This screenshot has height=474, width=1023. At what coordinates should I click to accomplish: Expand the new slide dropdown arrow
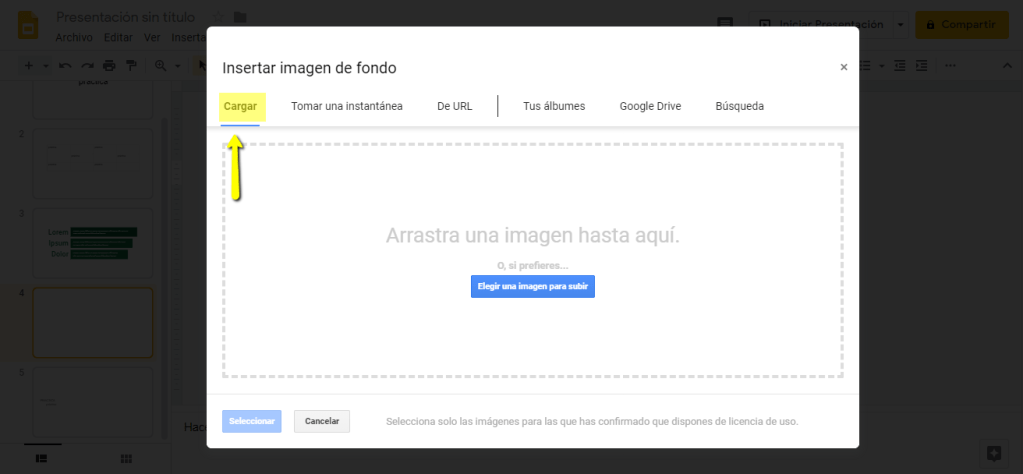pyautogui.click(x=45, y=66)
